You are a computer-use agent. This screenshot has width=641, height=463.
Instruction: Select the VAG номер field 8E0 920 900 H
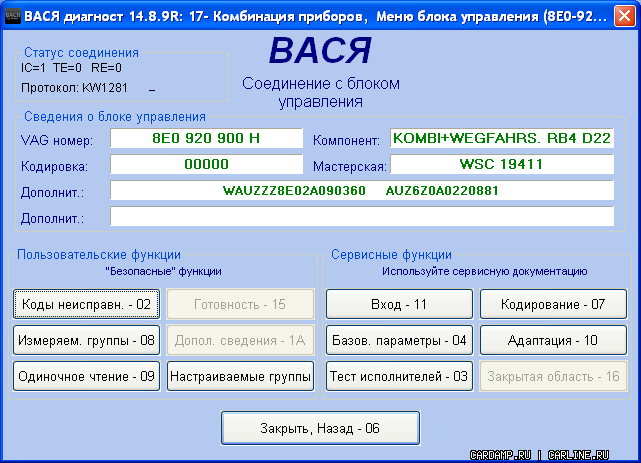point(206,138)
